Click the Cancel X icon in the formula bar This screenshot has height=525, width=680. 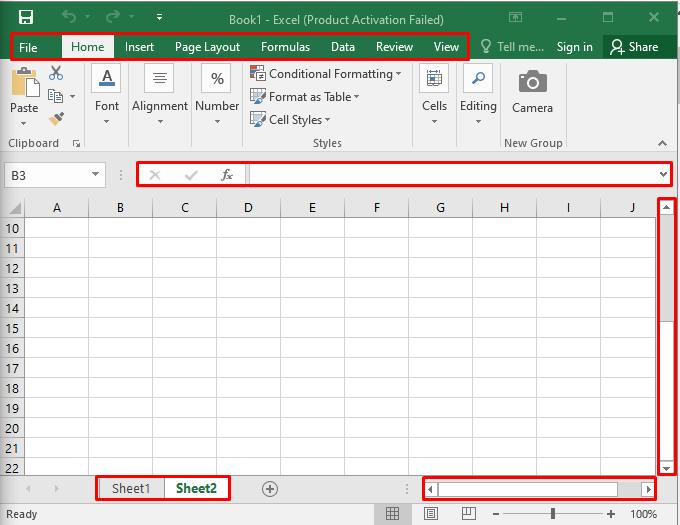point(154,175)
